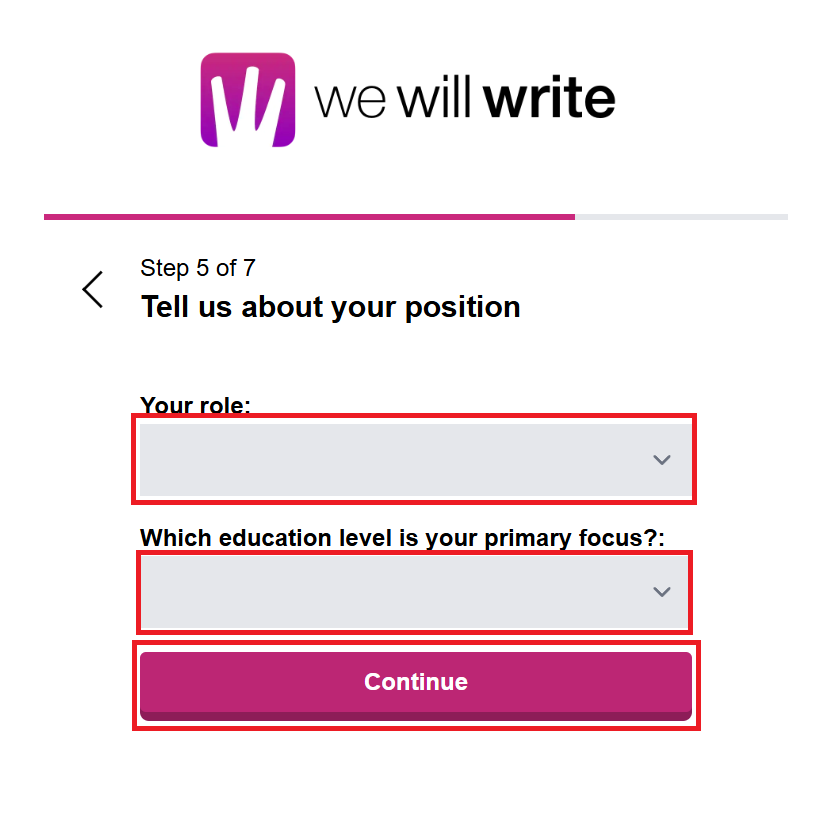Click the chevron arrow in the role field
The image size is (837, 828).
click(x=661, y=460)
